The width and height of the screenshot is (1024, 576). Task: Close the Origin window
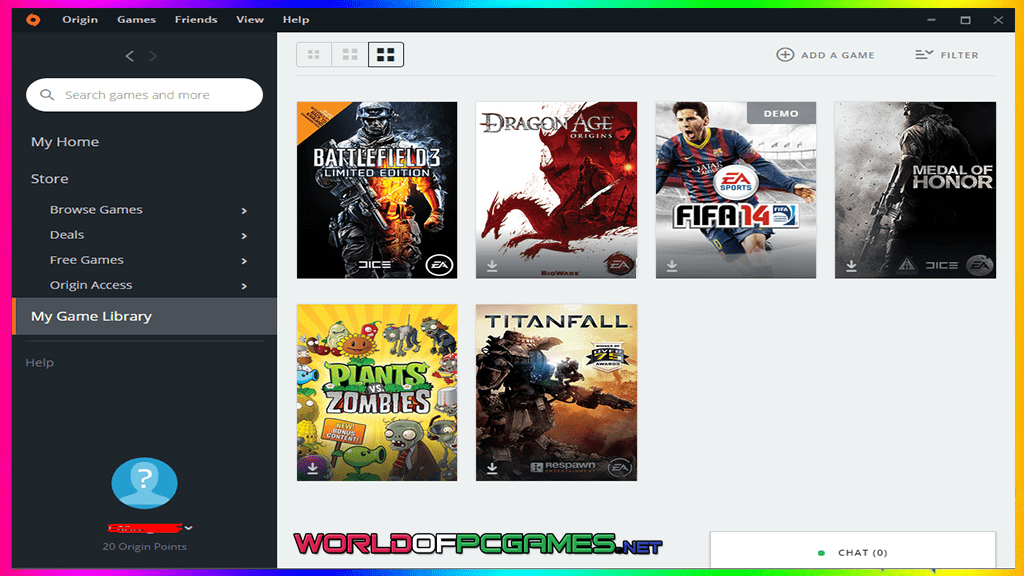pyautogui.click(x=998, y=20)
